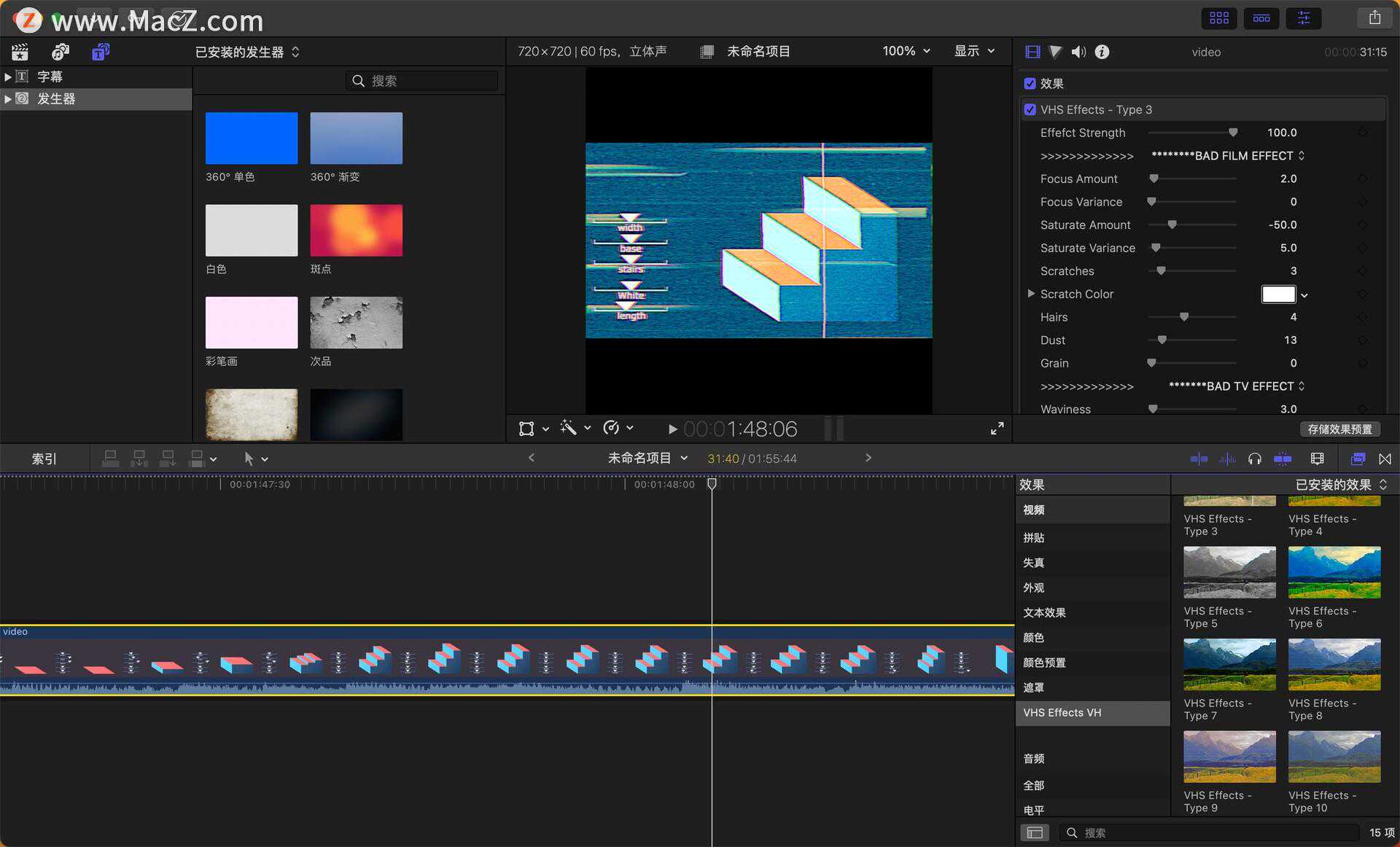Toggle the inspector sliders toolbar button
The height and width of the screenshot is (847, 1400).
coord(1304,18)
